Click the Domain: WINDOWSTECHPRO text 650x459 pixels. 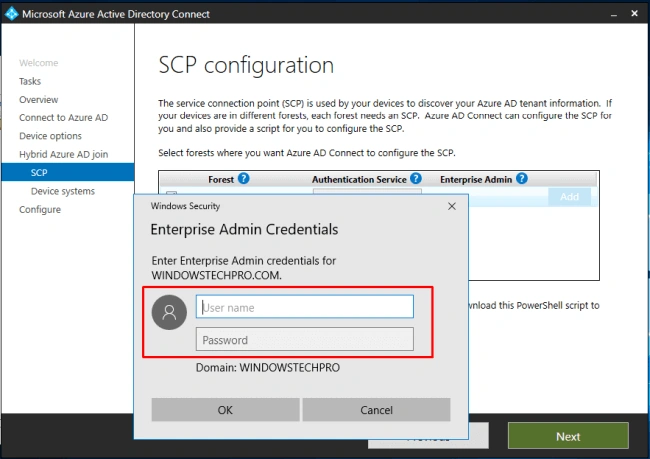click(x=268, y=368)
